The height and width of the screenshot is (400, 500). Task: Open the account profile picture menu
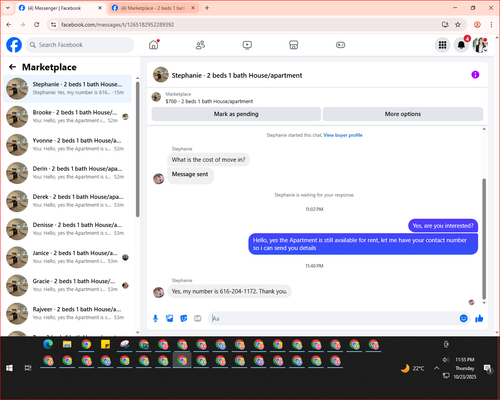point(480,45)
